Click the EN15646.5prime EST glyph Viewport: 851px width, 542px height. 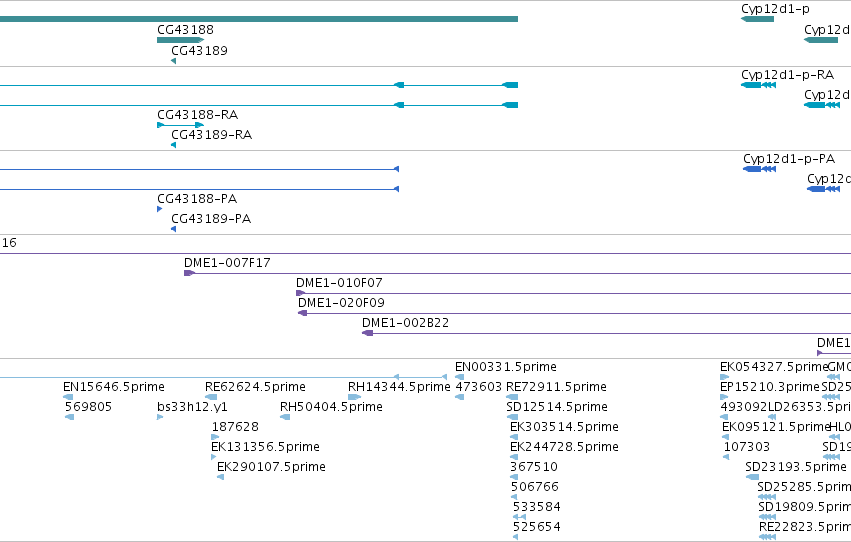(x=68, y=397)
